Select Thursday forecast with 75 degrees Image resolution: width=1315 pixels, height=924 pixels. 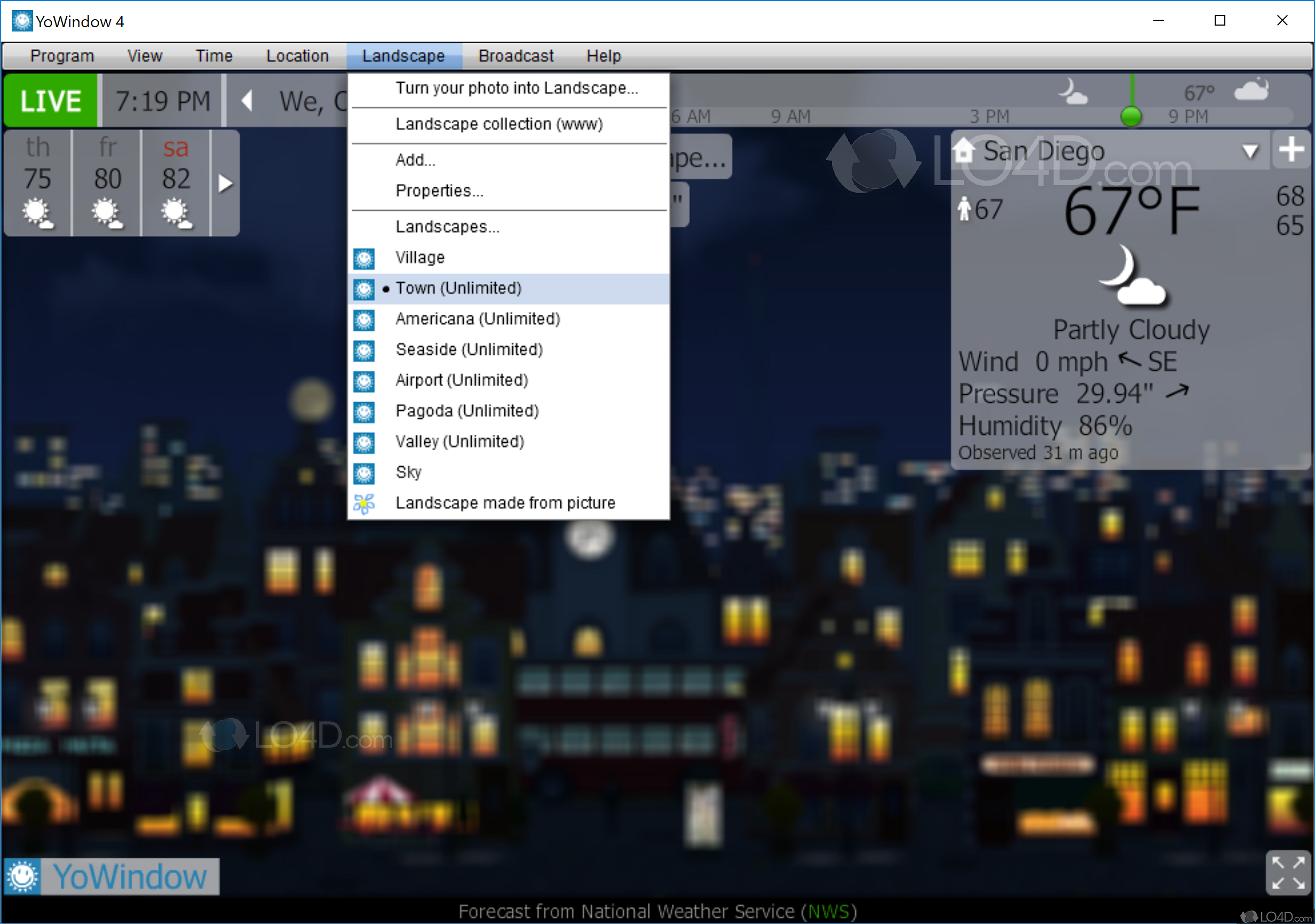[38, 183]
